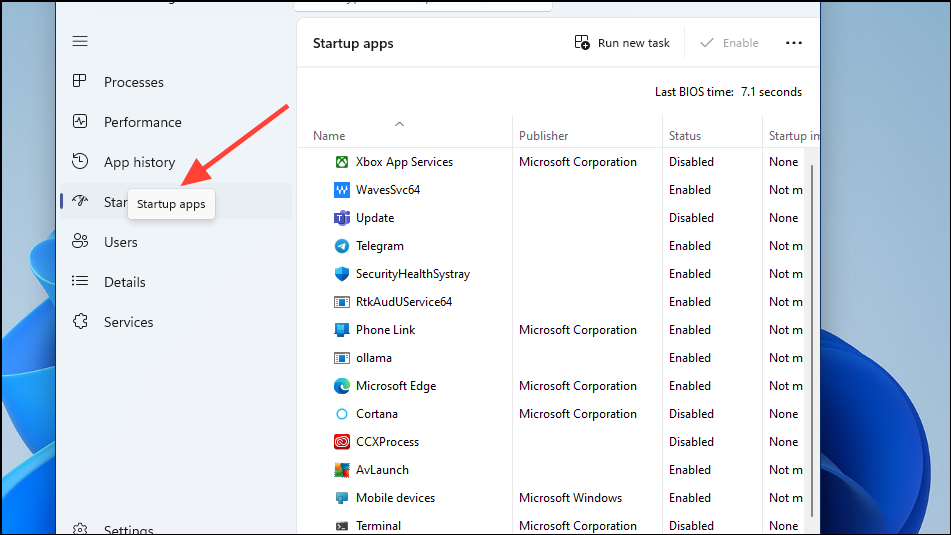Select the Telegram entry

pos(380,246)
